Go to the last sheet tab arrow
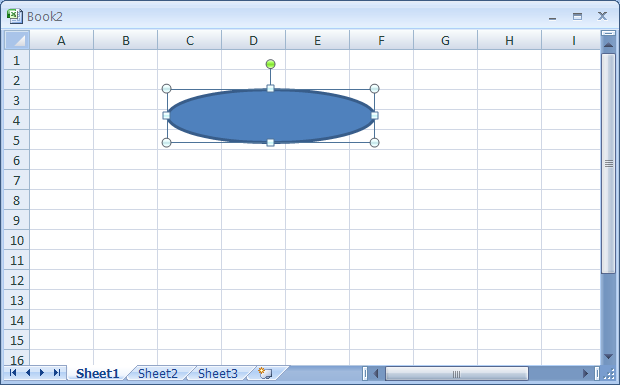Screen dimensions: 620x385 coord(57,373)
